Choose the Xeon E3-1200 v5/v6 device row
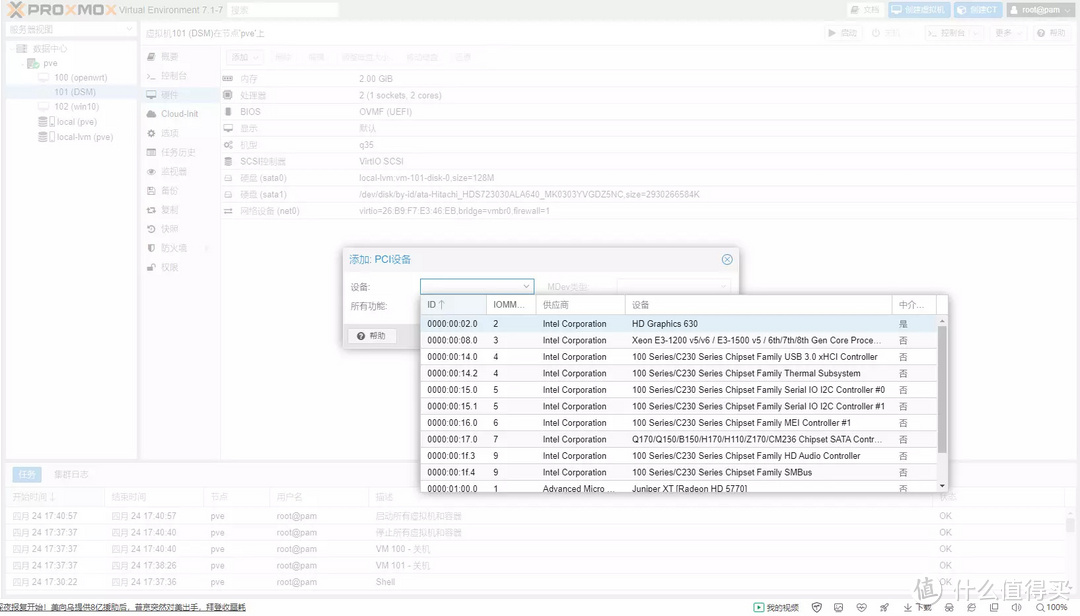This screenshot has width=1080, height=616. point(678,340)
